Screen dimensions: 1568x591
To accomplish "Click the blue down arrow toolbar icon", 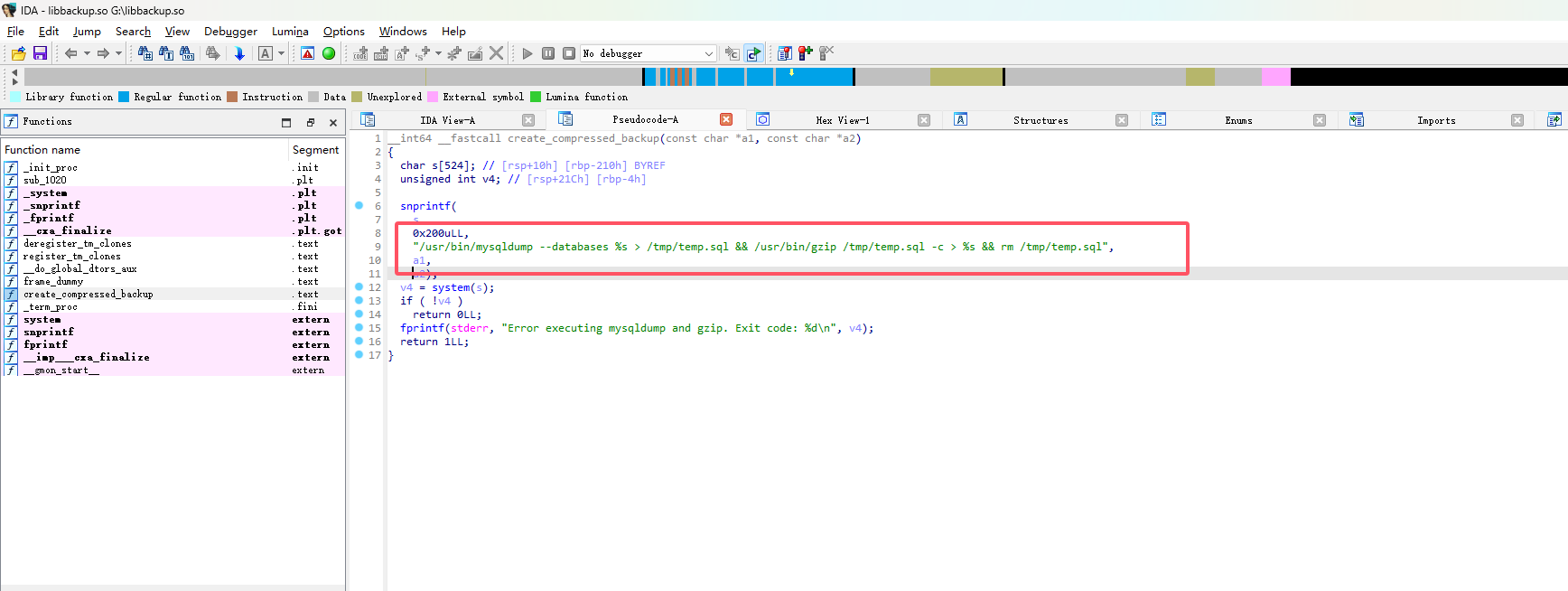I will (x=239, y=54).
